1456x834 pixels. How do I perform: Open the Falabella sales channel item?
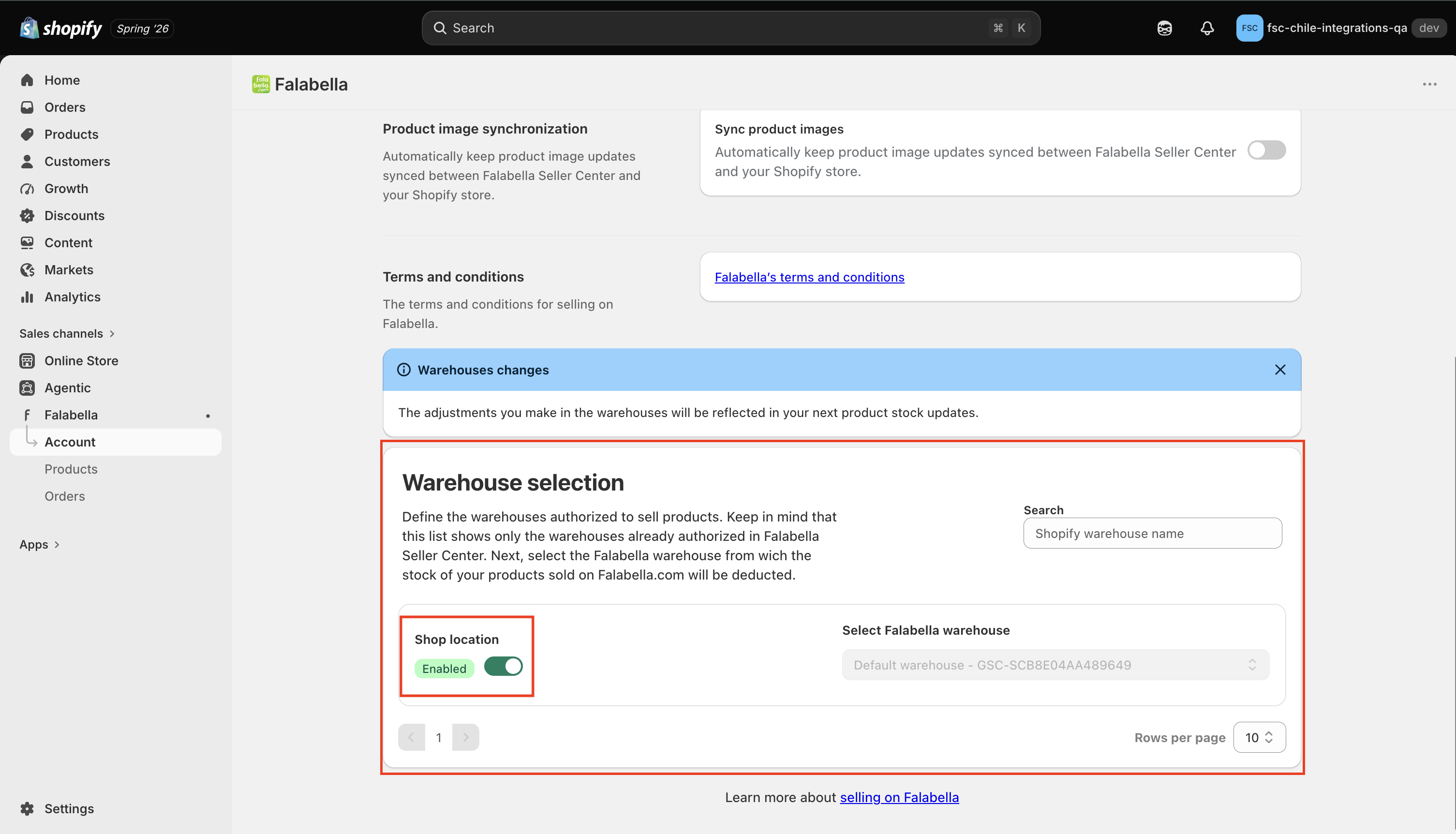point(71,415)
